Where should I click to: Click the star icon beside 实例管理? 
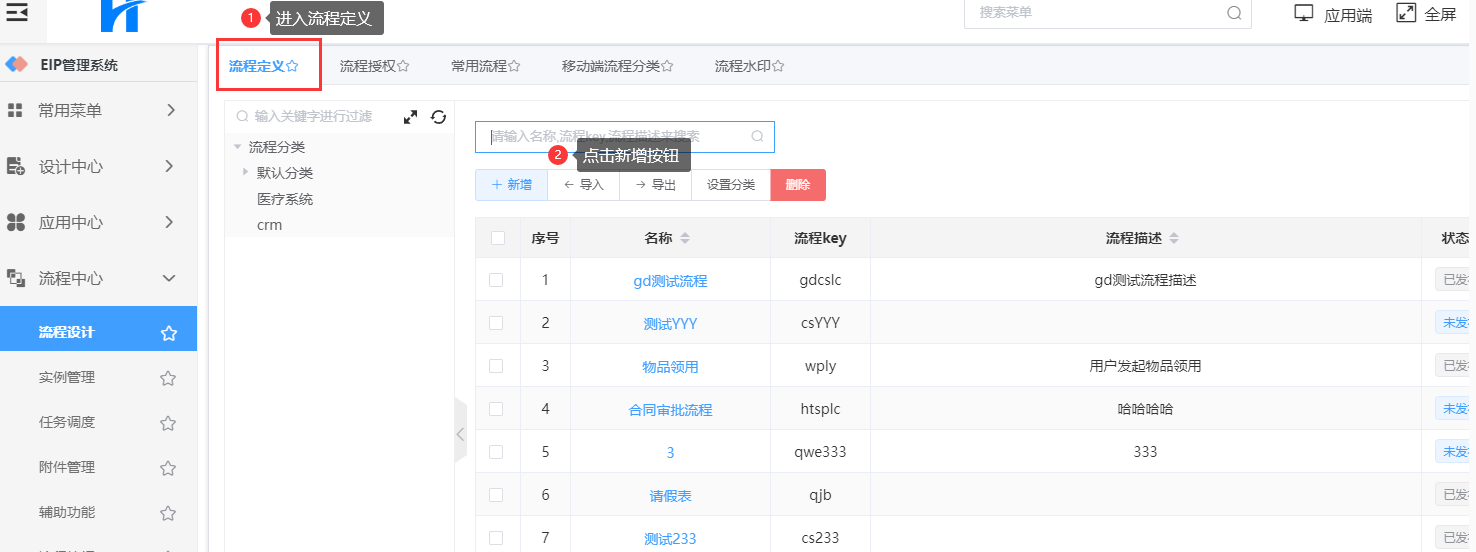coord(168,378)
